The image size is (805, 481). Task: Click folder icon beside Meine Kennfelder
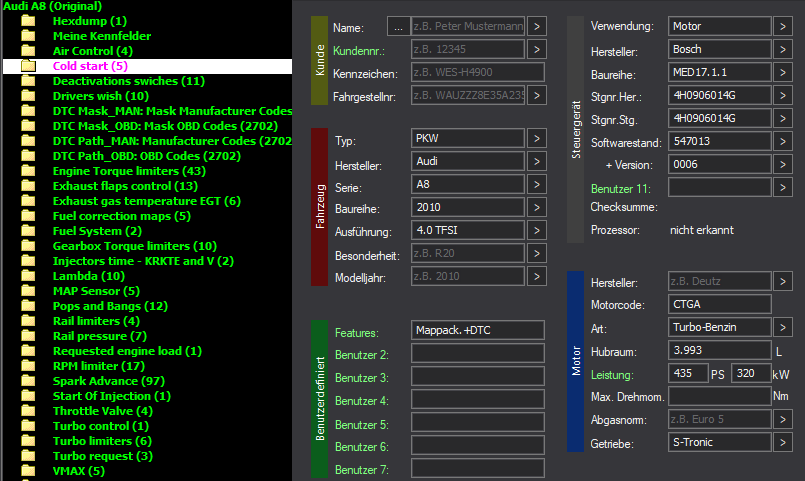click(28, 36)
